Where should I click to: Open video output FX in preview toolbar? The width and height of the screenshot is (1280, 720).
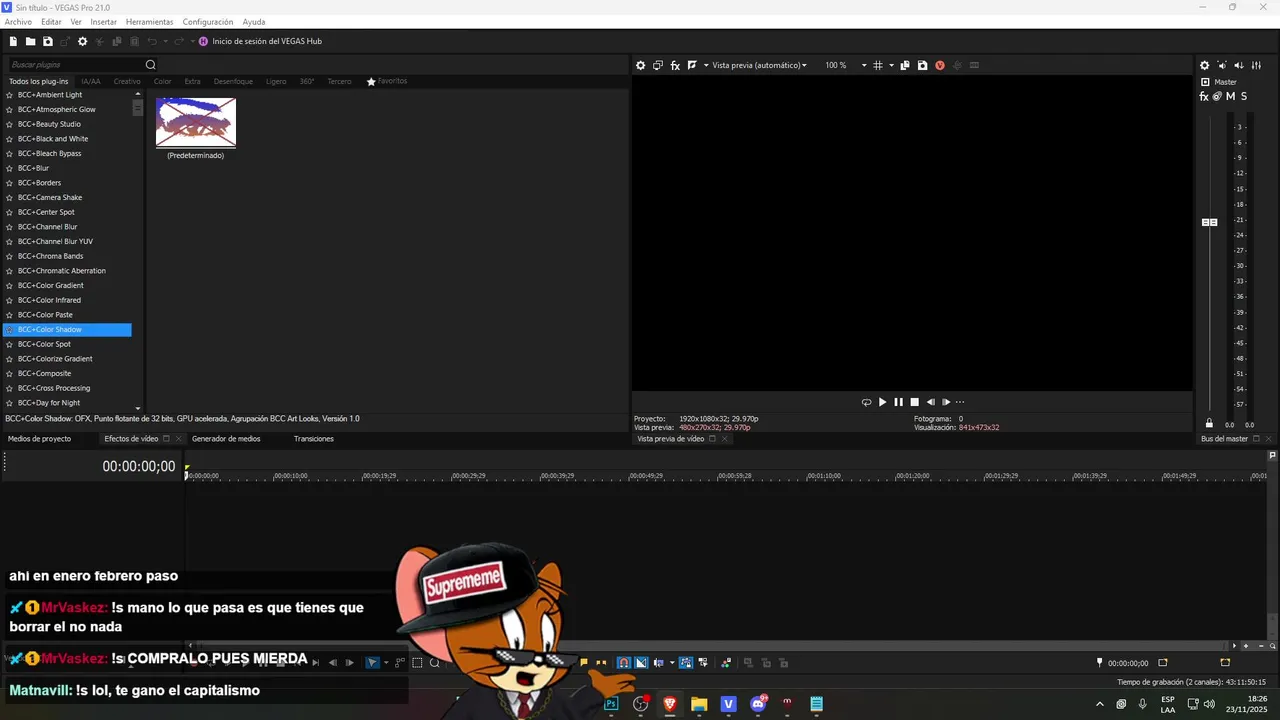(x=675, y=65)
